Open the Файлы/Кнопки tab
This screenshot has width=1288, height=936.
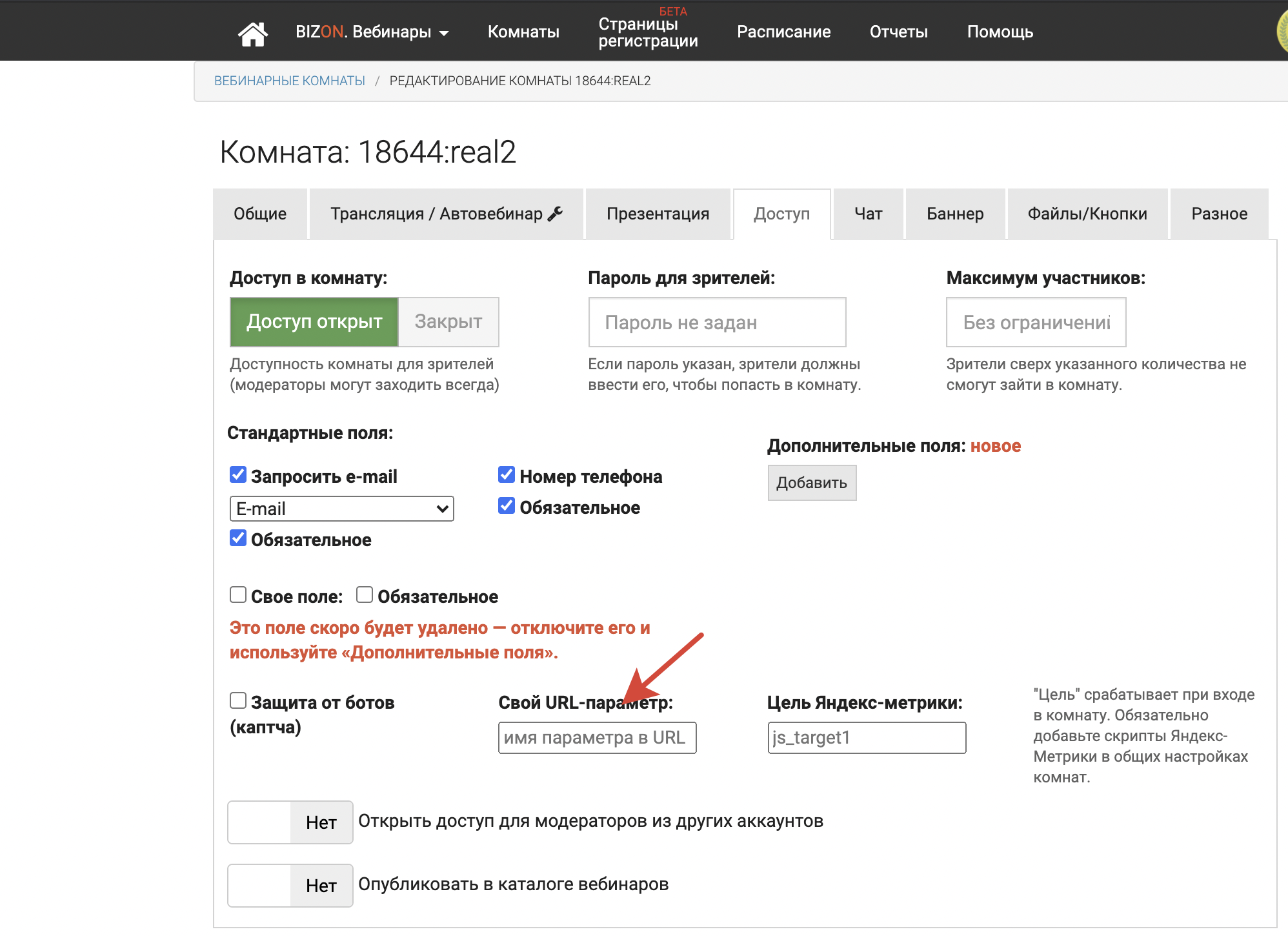(x=1087, y=214)
